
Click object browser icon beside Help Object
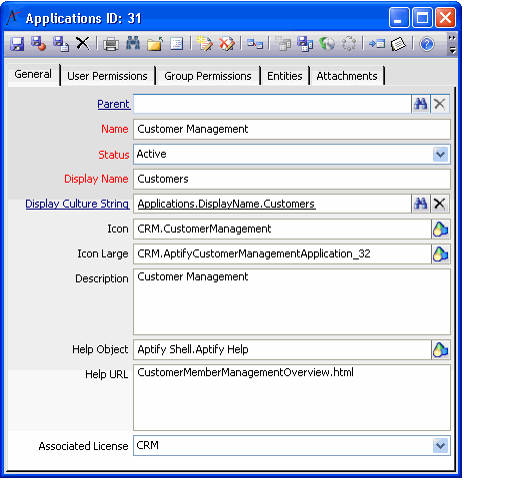coord(441,350)
